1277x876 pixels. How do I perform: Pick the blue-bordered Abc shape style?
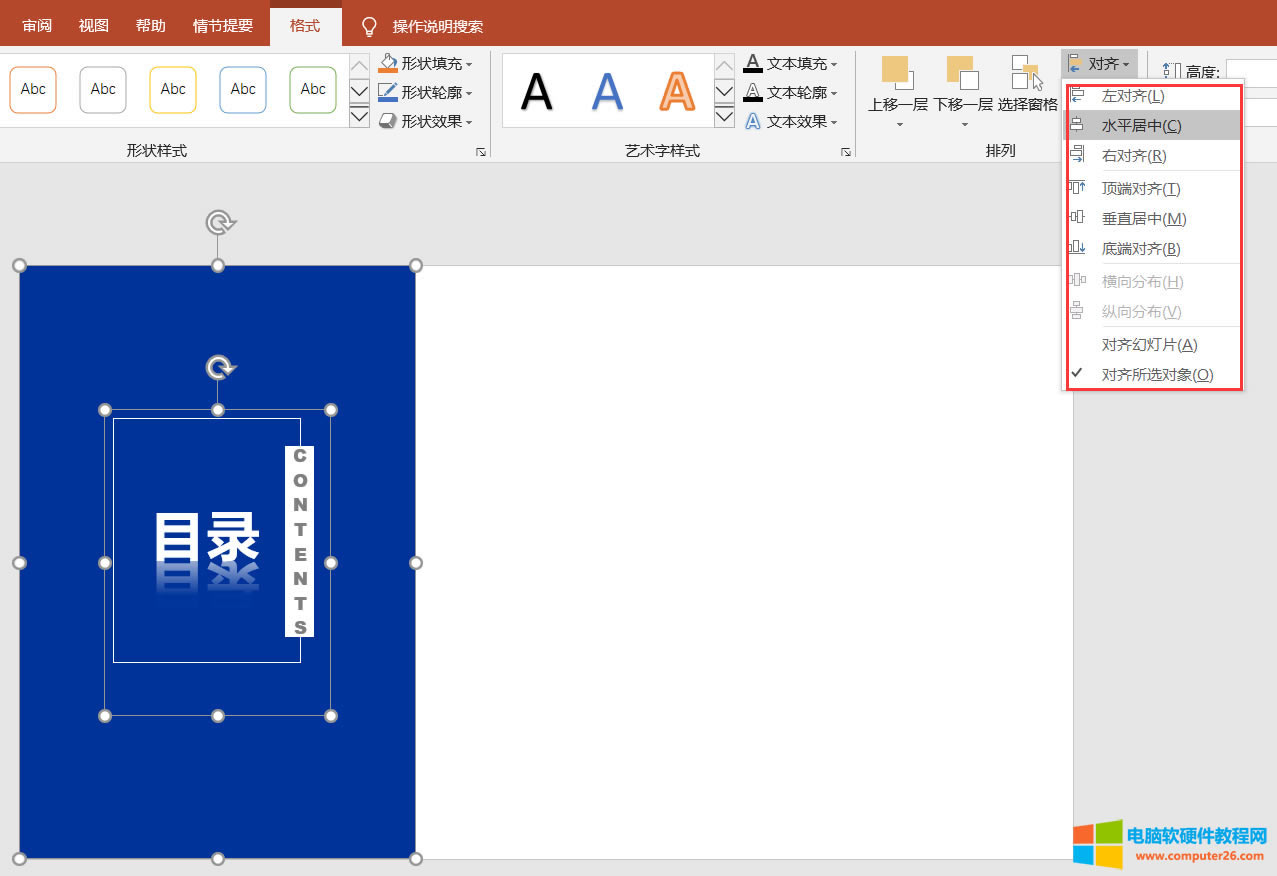[243, 90]
